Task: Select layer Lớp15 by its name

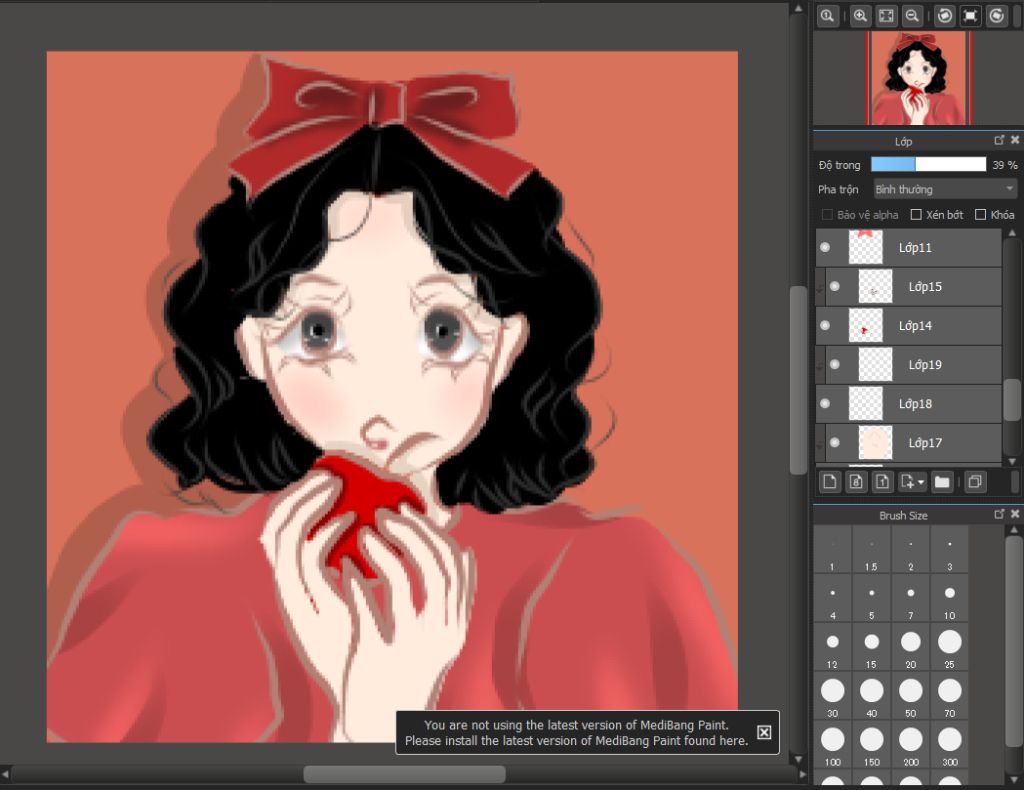Action: coord(925,287)
